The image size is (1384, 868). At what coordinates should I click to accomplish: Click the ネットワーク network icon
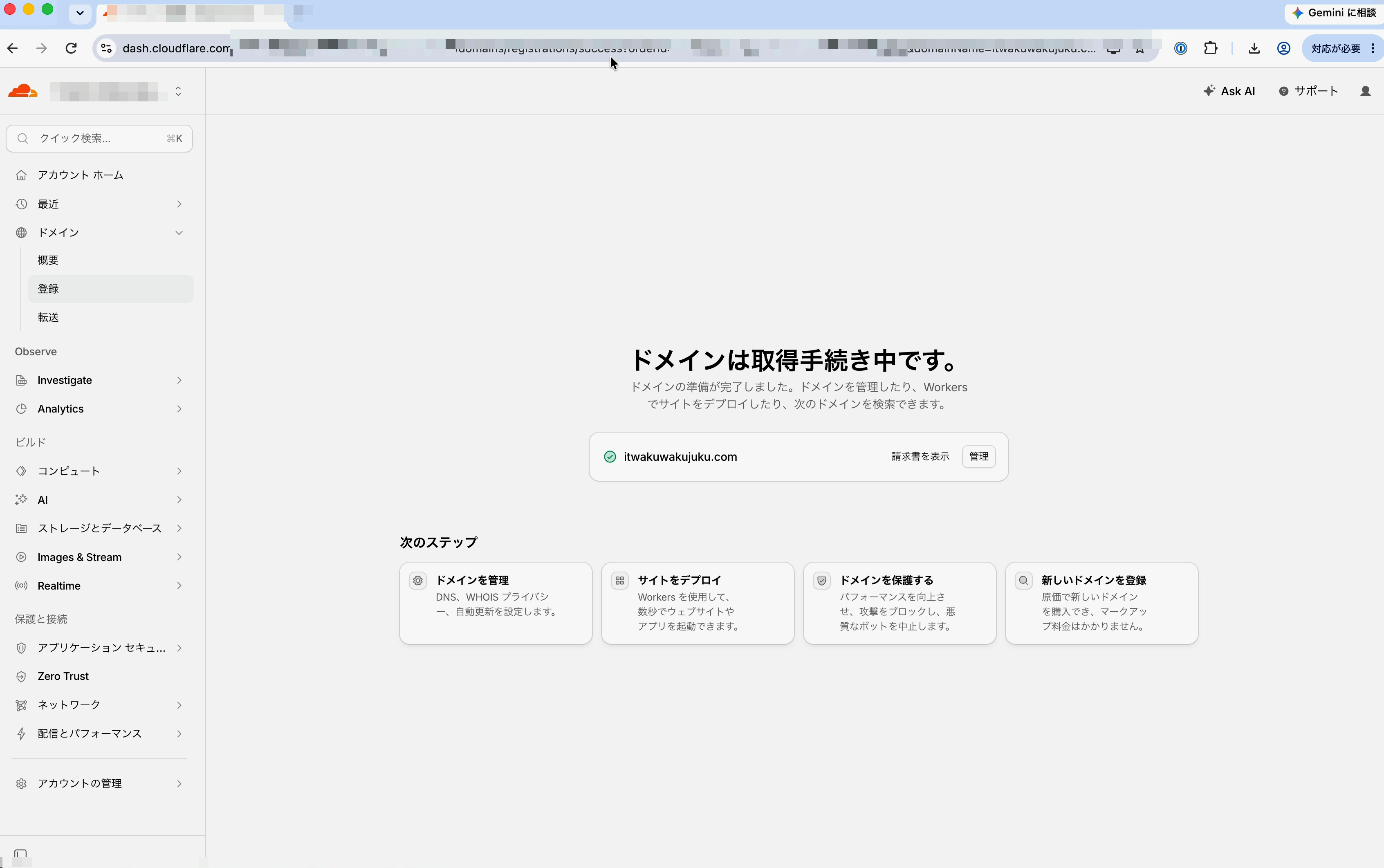pos(21,705)
